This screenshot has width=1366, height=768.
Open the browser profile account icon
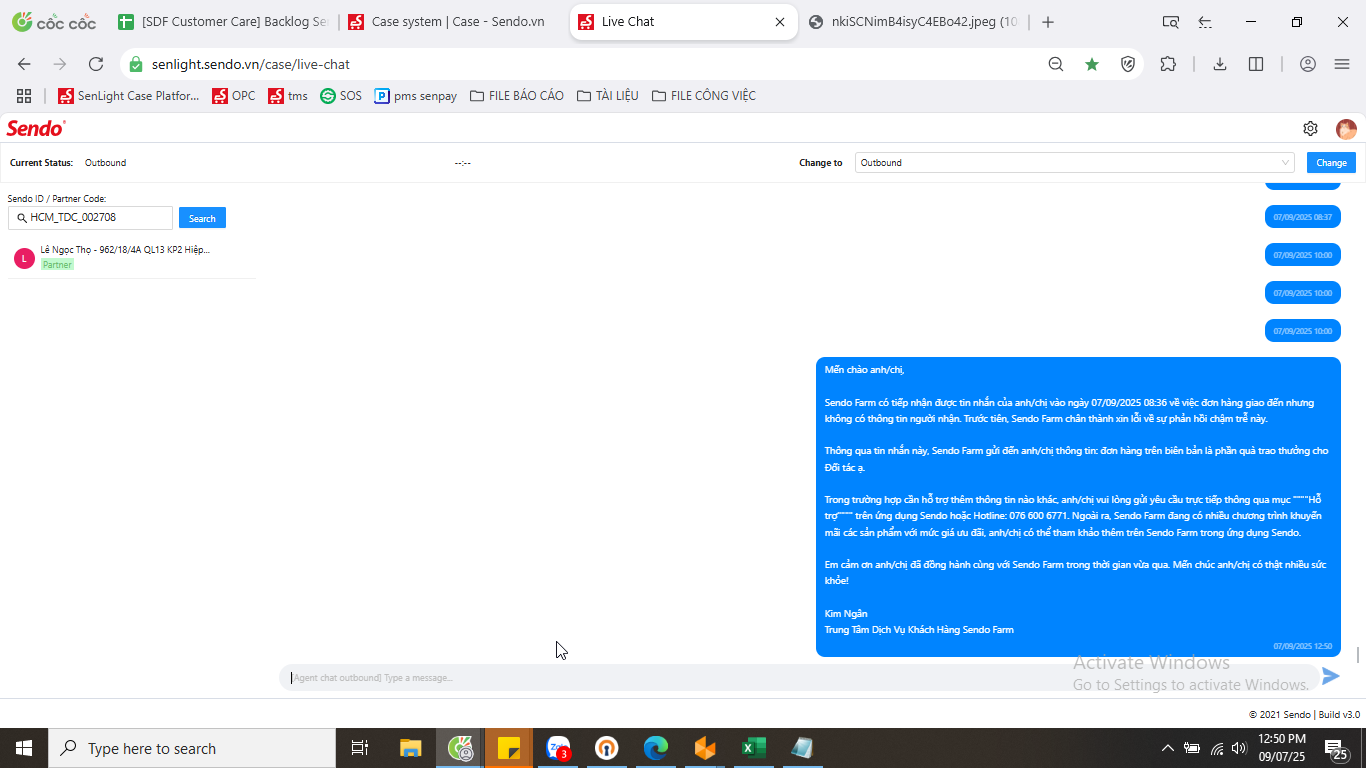1308,64
